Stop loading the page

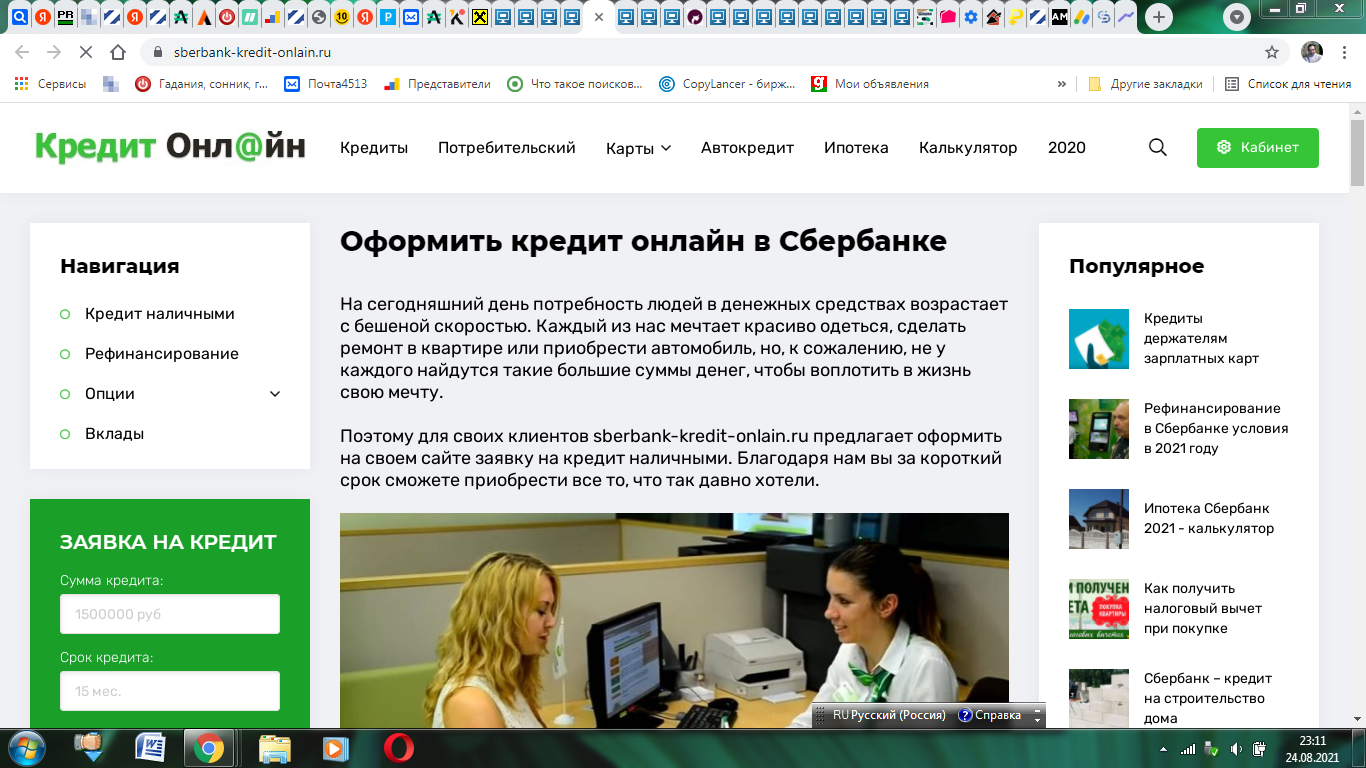(85, 52)
